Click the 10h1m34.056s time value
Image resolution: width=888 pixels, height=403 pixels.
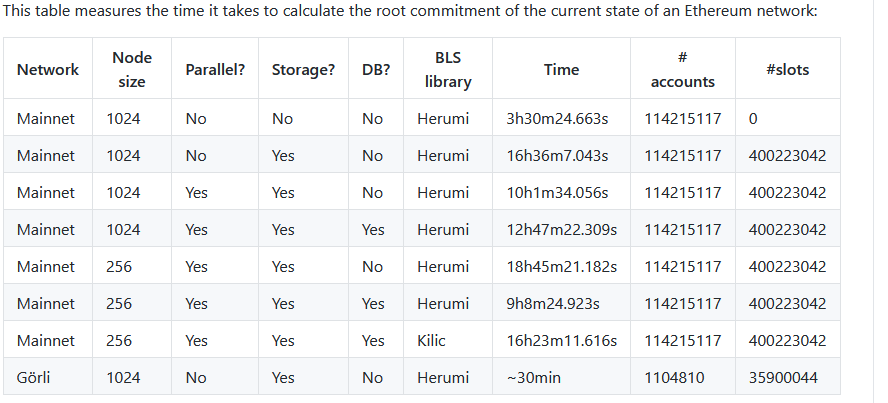(555, 193)
